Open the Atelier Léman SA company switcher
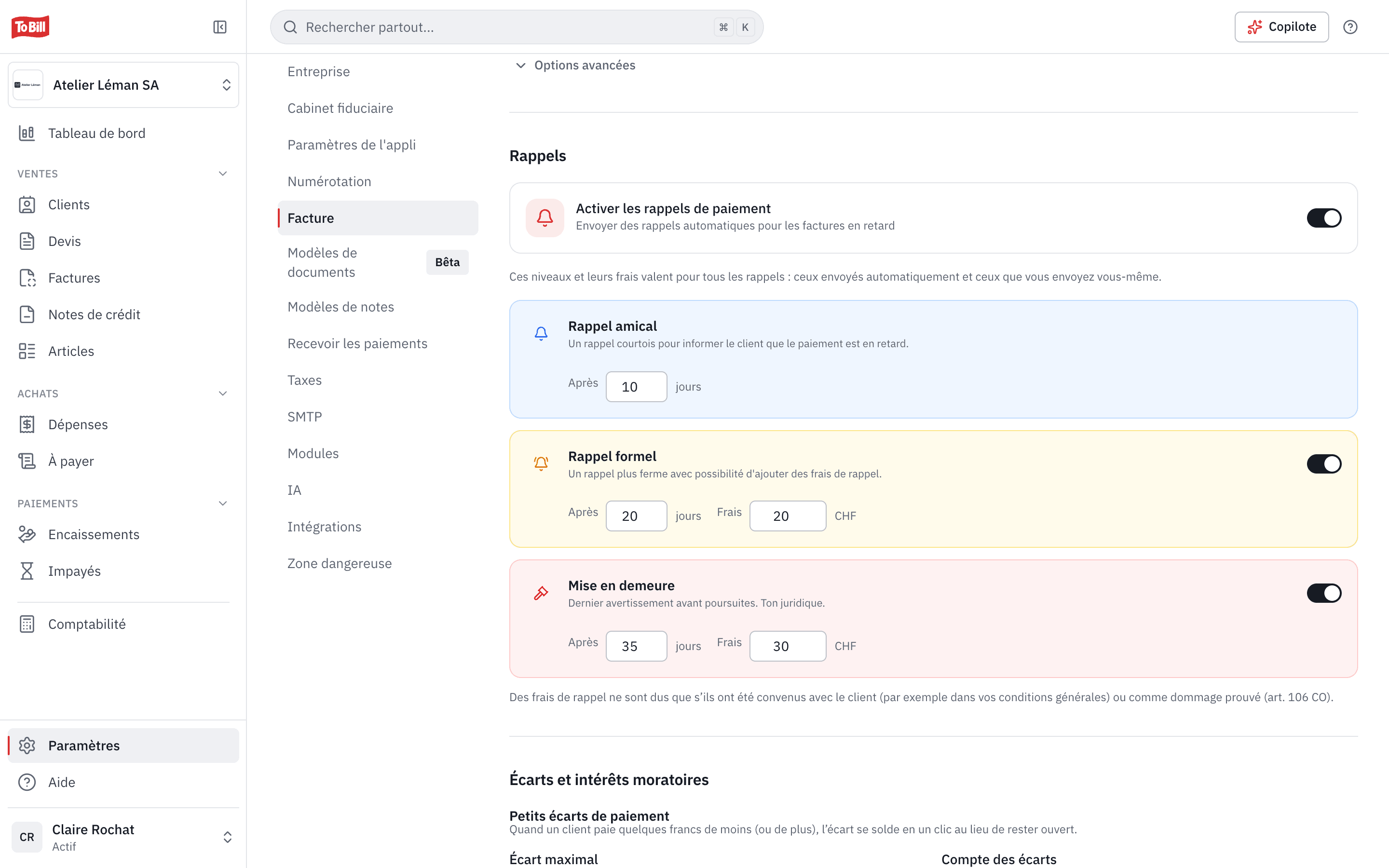The width and height of the screenshot is (1389, 868). tap(123, 85)
